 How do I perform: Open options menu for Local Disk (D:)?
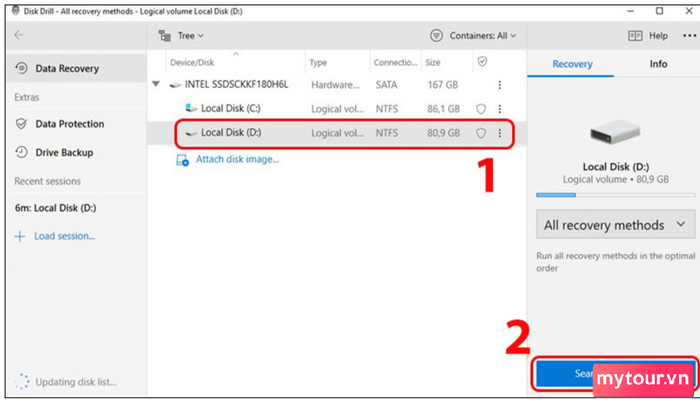point(500,133)
